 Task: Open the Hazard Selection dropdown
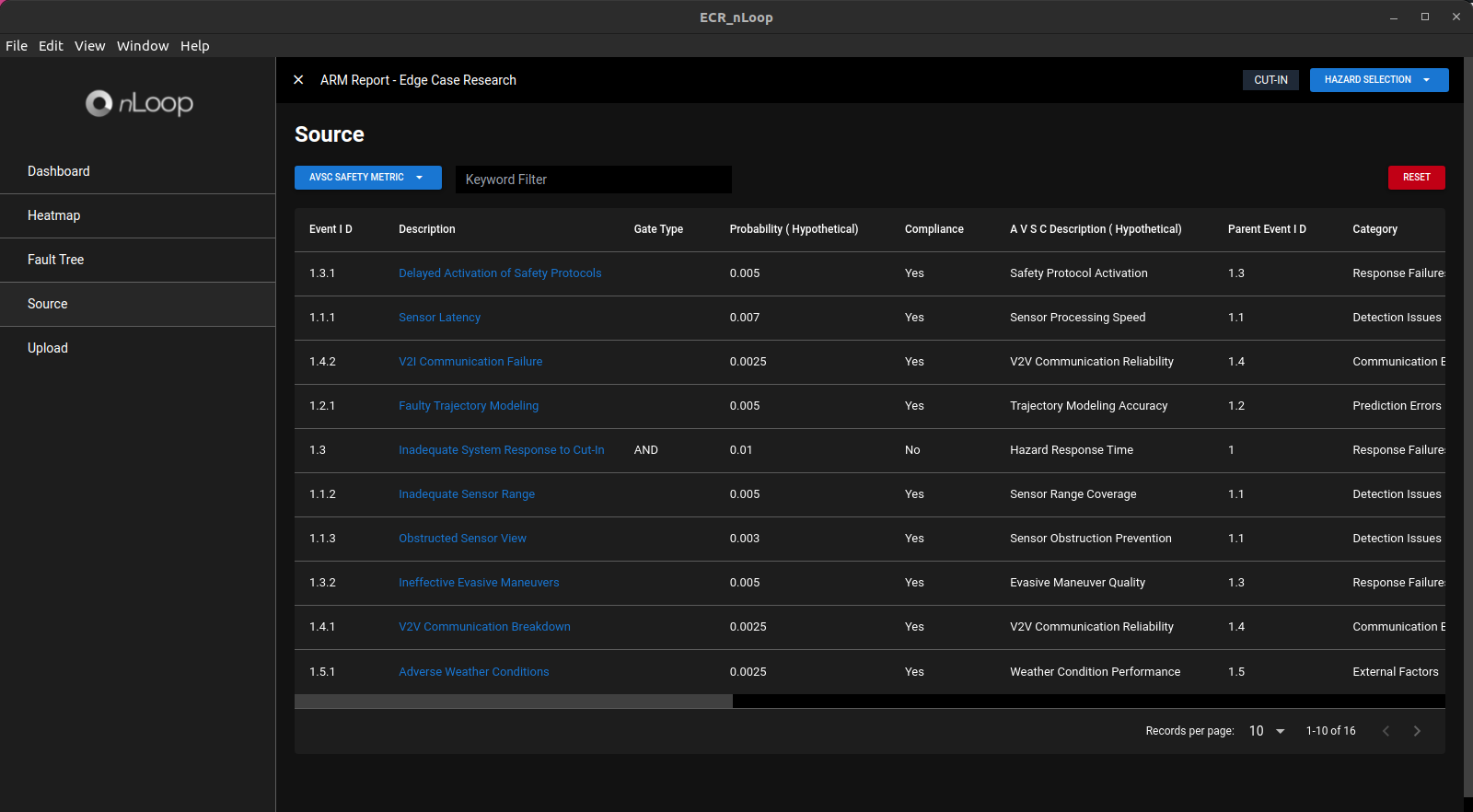tap(1379, 80)
